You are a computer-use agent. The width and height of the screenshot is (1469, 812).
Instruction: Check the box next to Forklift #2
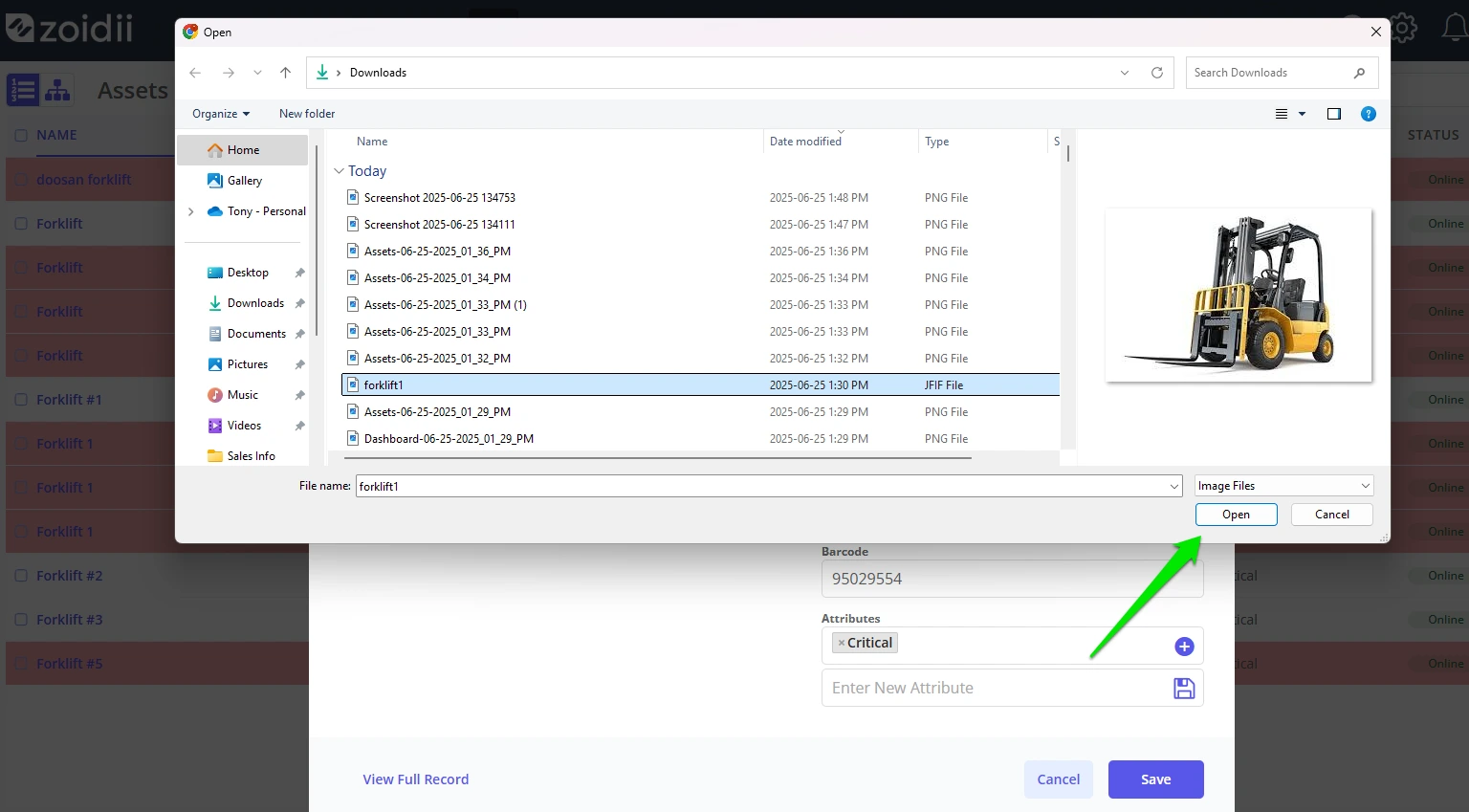click(21, 576)
